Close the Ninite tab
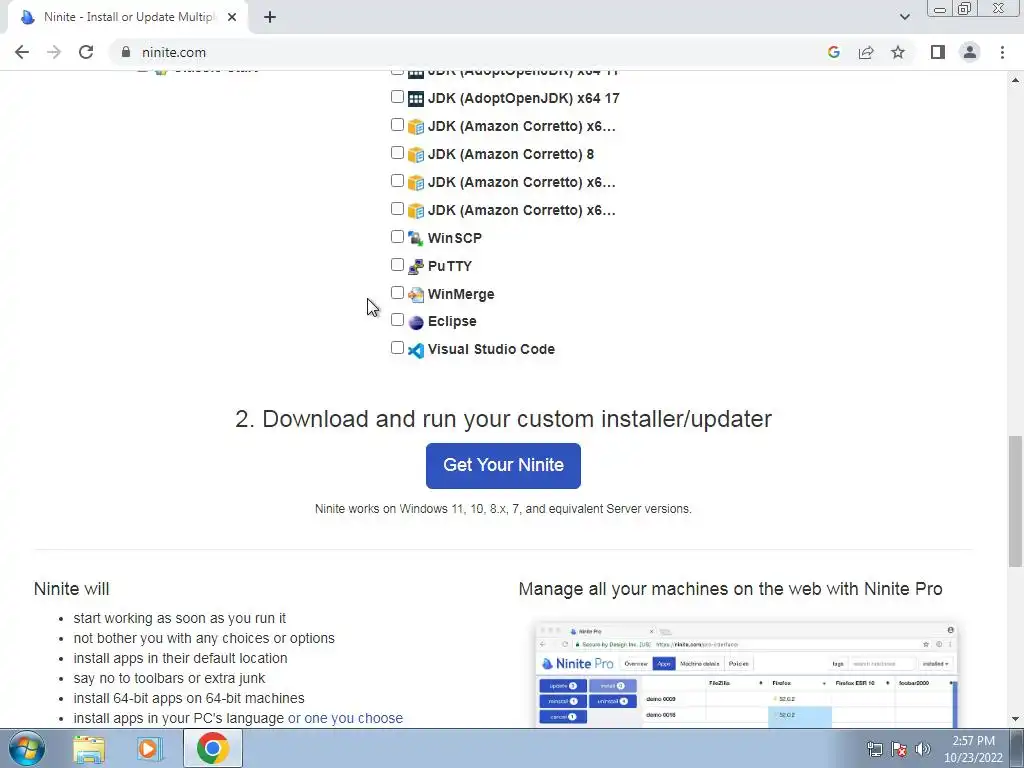Screen dimensions: 1024x768 [x=232, y=17]
